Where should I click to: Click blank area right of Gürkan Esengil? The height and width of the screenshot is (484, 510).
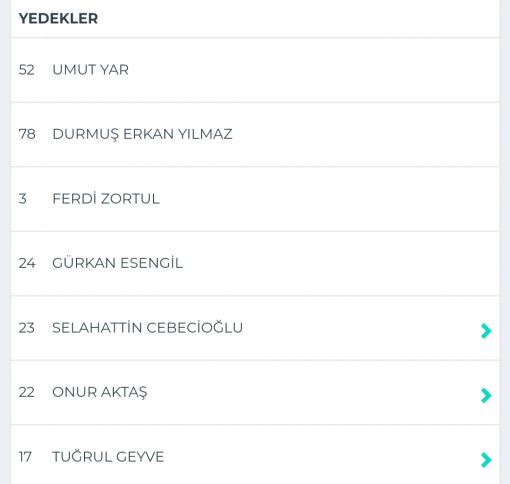click(x=340, y=263)
